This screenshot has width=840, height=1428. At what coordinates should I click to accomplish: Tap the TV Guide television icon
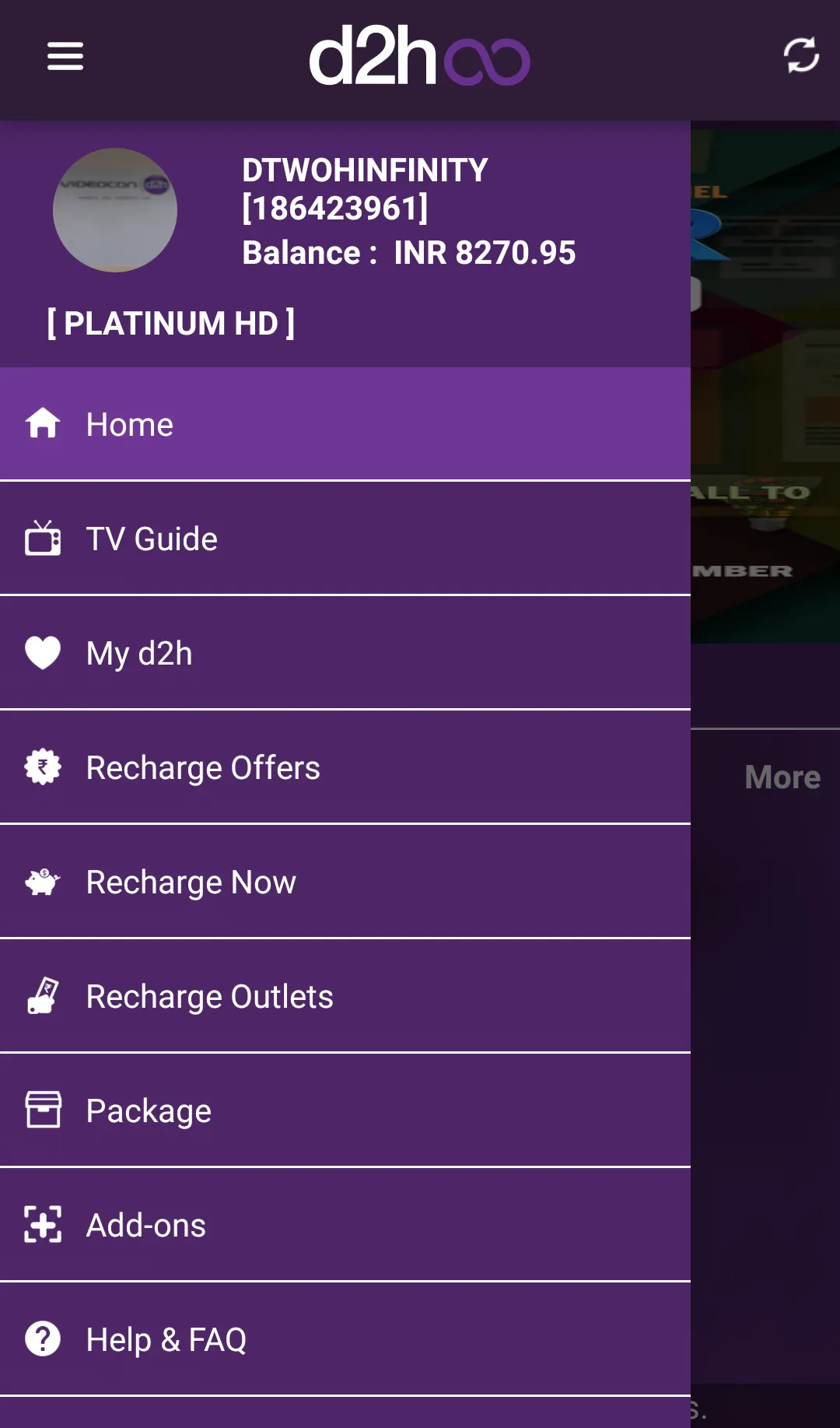tap(43, 538)
